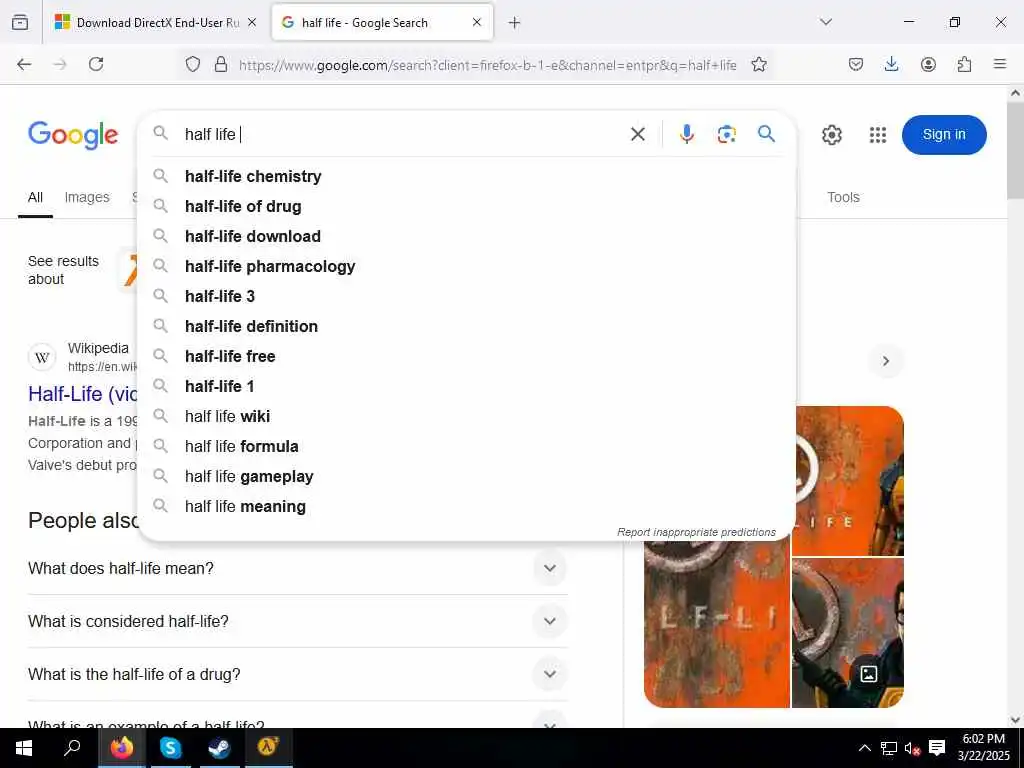1024x768 pixels.
Task: Select the Images search tab
Action: pos(87,197)
